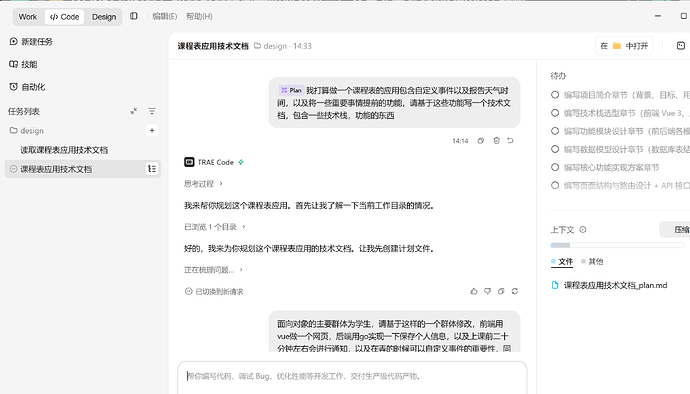Image resolution: width=690 pixels, height=394 pixels.
Task: Click the second user message bubble
Action: [x=394, y=331]
